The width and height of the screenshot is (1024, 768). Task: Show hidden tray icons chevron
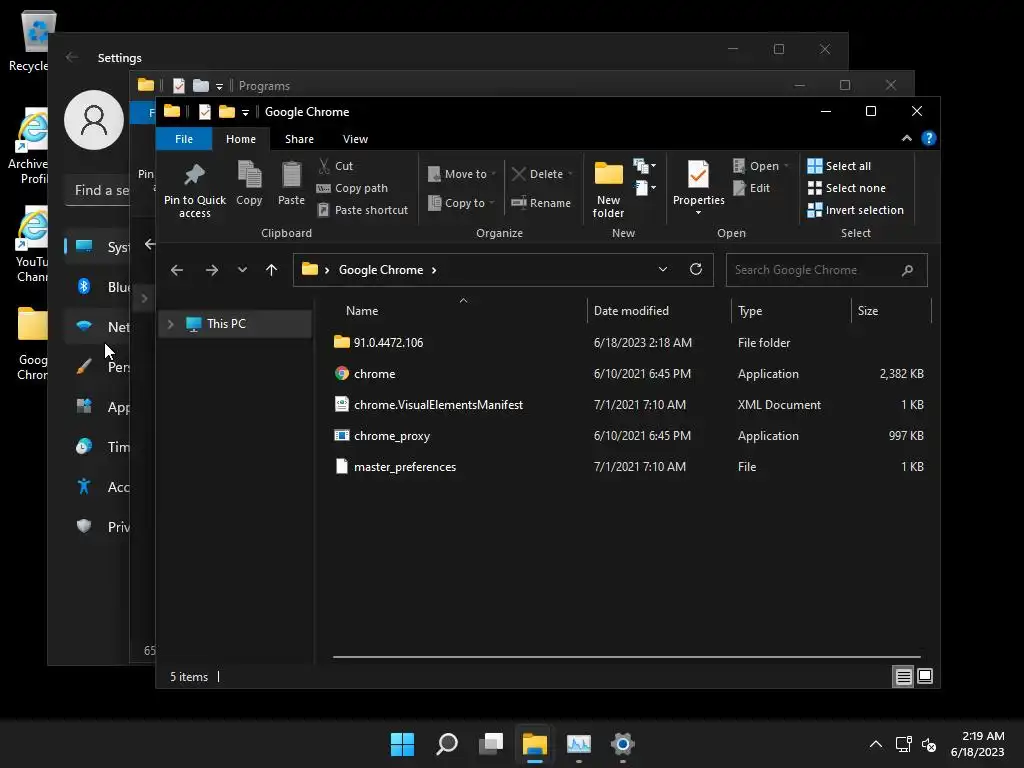[876, 744]
